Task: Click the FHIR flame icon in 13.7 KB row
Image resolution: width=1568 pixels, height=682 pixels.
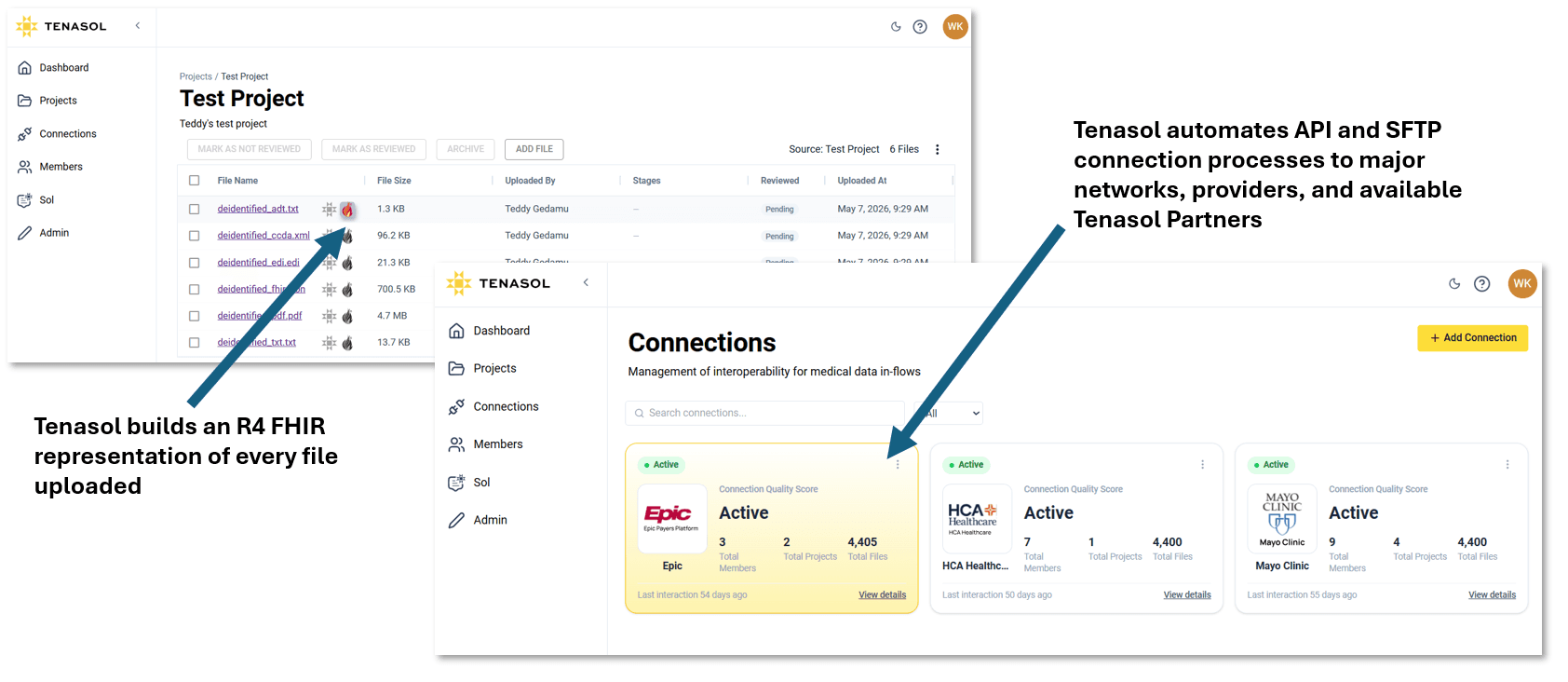Action: [x=347, y=343]
